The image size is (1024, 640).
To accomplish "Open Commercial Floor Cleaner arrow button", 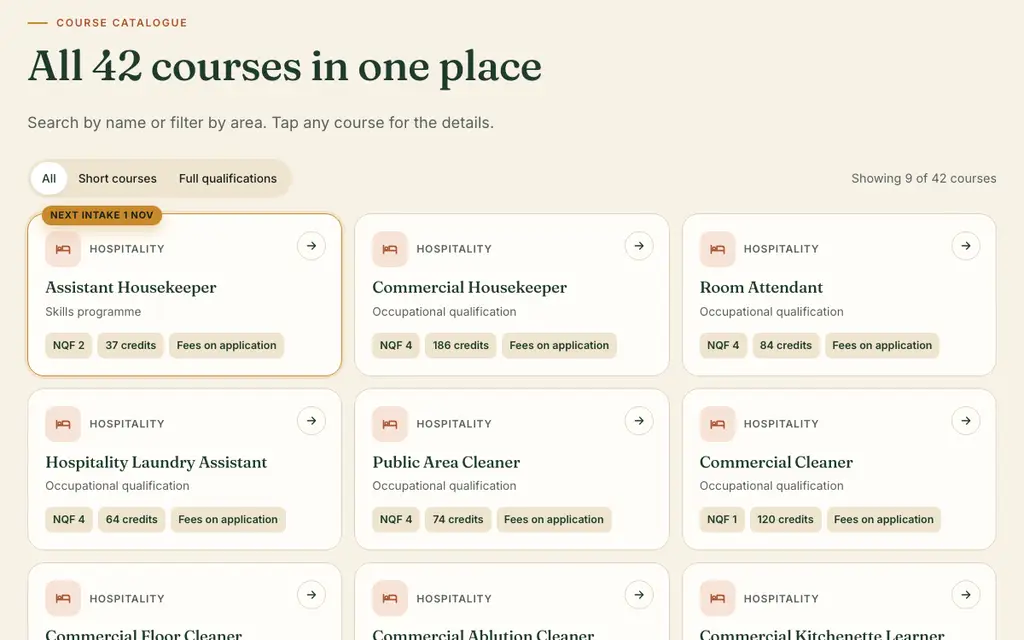I will [312, 595].
